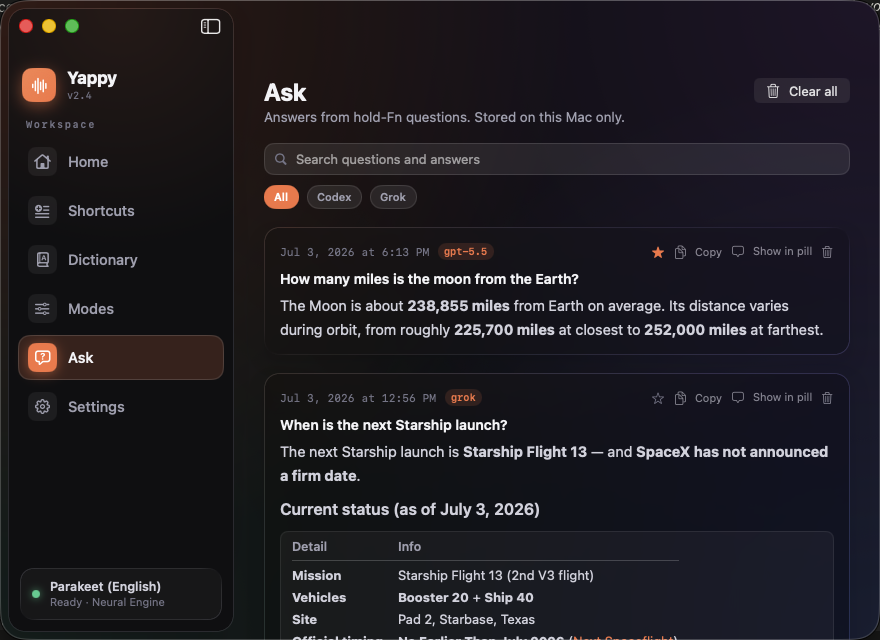This screenshot has width=880, height=640.
Task: Delete the Starship launch answer
Action: pos(827,398)
